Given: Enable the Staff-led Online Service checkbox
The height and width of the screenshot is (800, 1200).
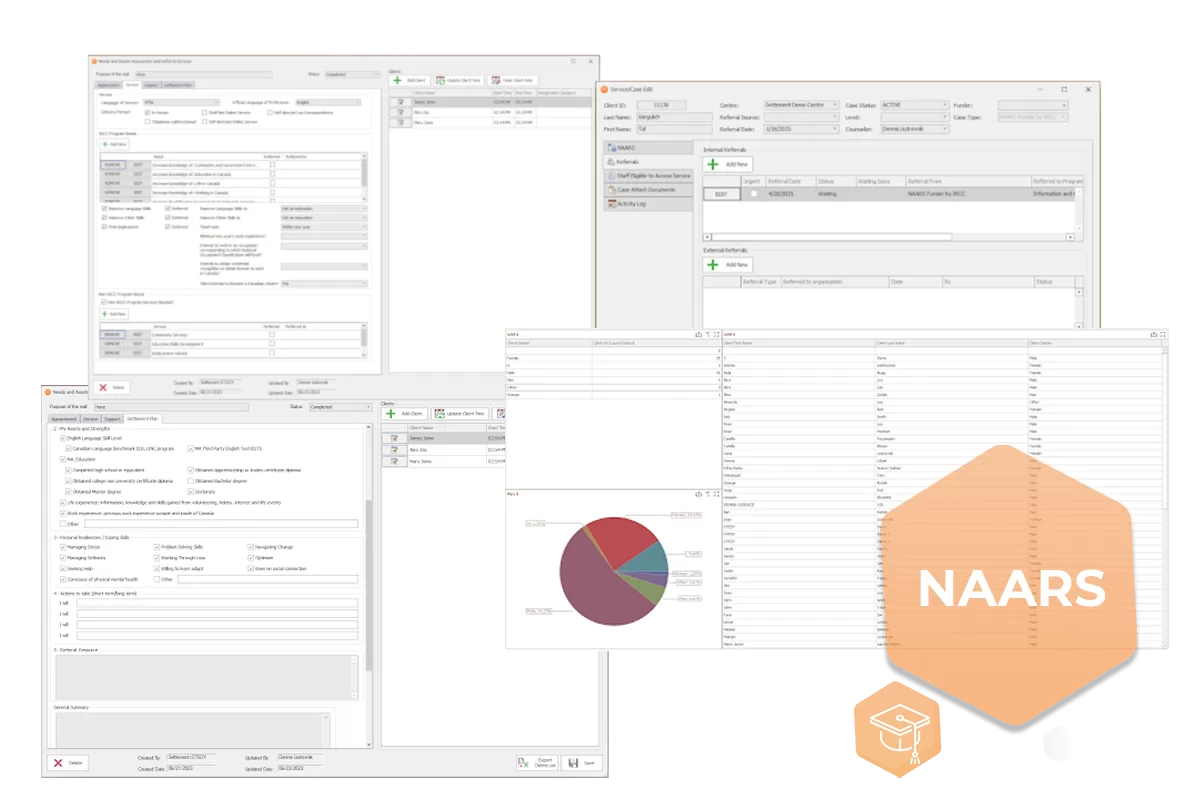Looking at the screenshot, I should pyautogui.click(x=204, y=113).
